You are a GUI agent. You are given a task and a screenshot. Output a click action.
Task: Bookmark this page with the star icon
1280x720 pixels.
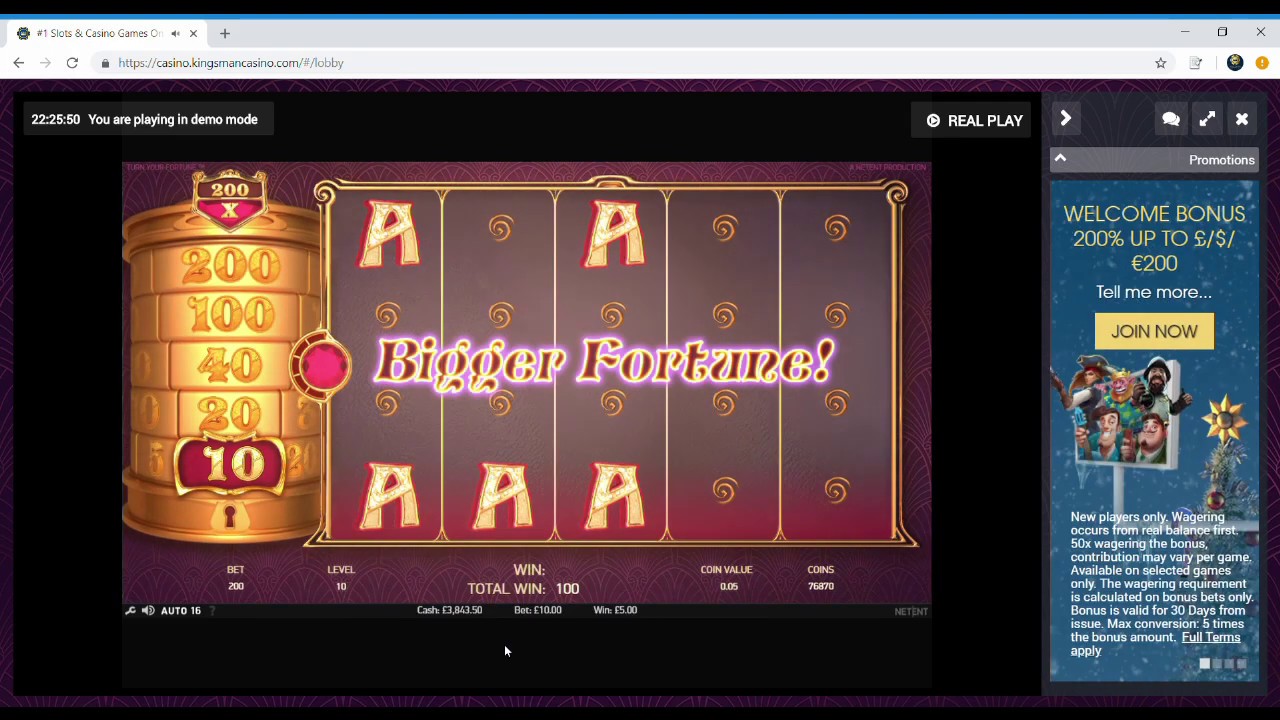(1160, 63)
